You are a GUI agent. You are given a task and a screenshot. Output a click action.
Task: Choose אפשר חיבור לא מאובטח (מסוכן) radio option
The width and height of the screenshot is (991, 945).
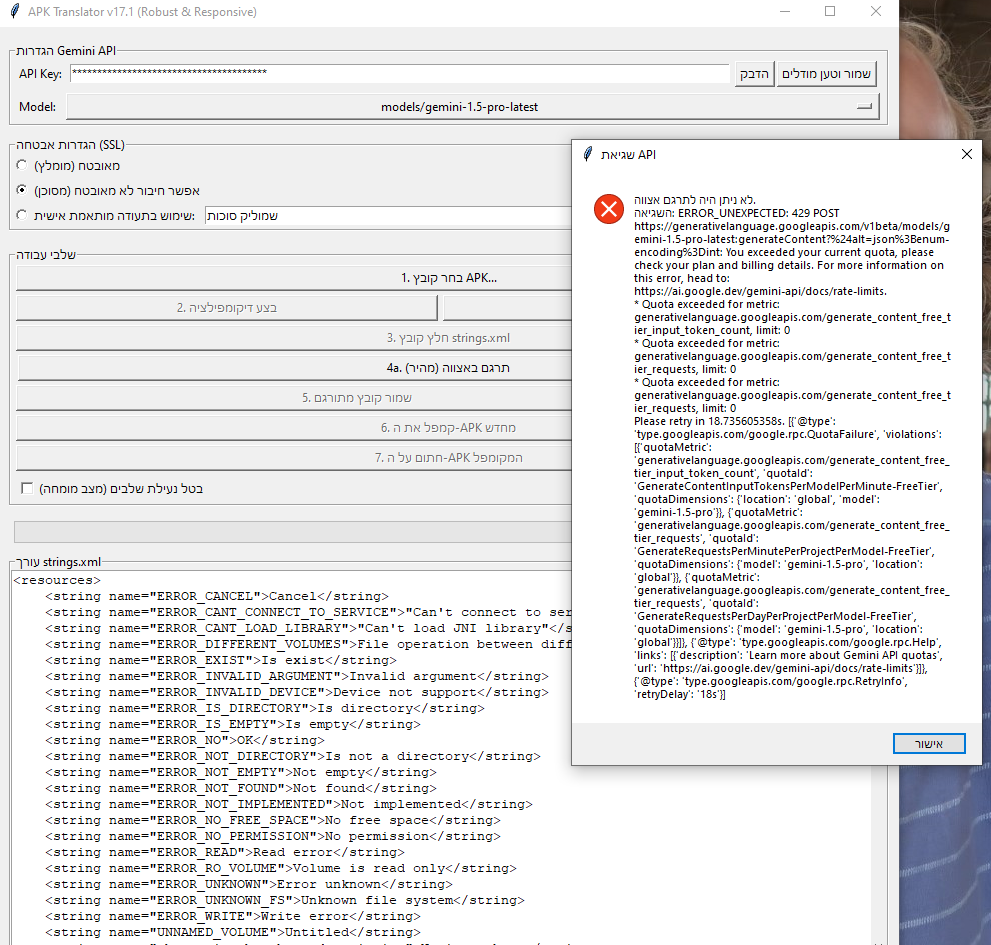pos(23,190)
